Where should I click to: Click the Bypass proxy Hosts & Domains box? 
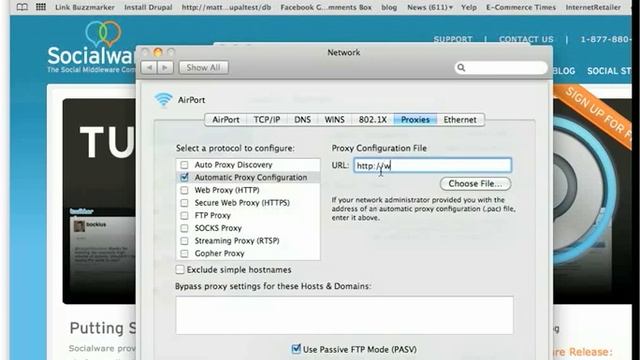pyautogui.click(x=344, y=315)
